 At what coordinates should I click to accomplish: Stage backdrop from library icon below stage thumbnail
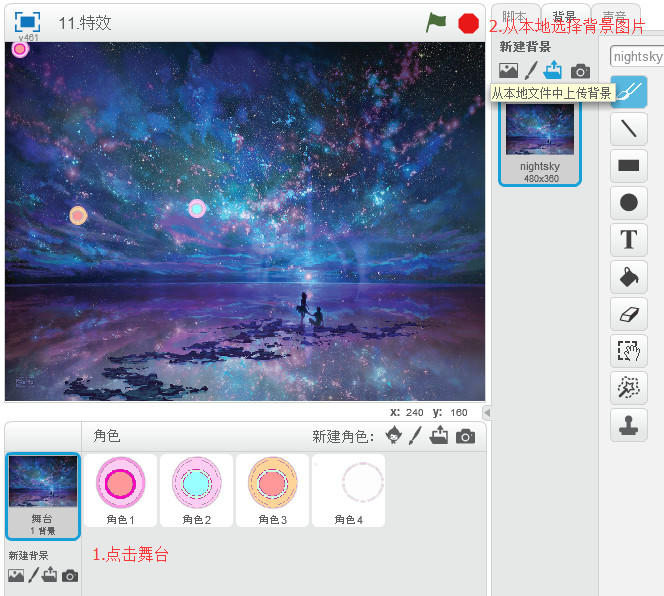[x=16, y=576]
